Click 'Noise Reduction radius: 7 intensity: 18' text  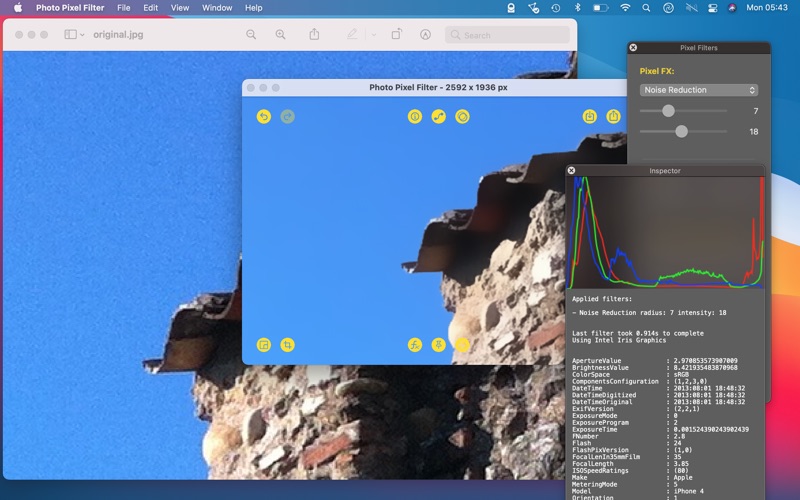tap(652, 313)
